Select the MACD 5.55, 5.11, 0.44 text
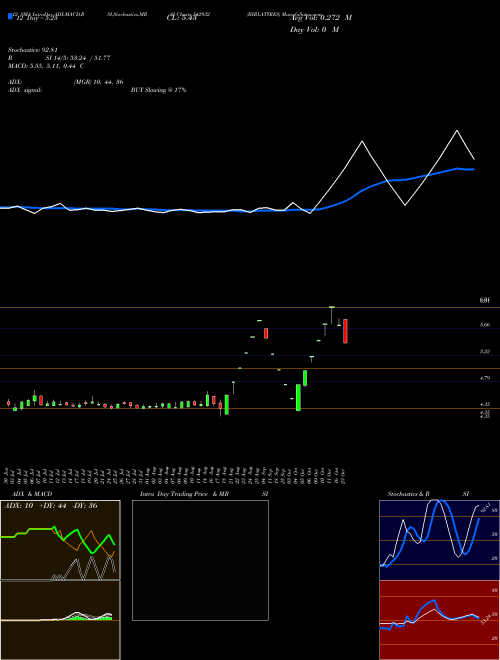 46,66
